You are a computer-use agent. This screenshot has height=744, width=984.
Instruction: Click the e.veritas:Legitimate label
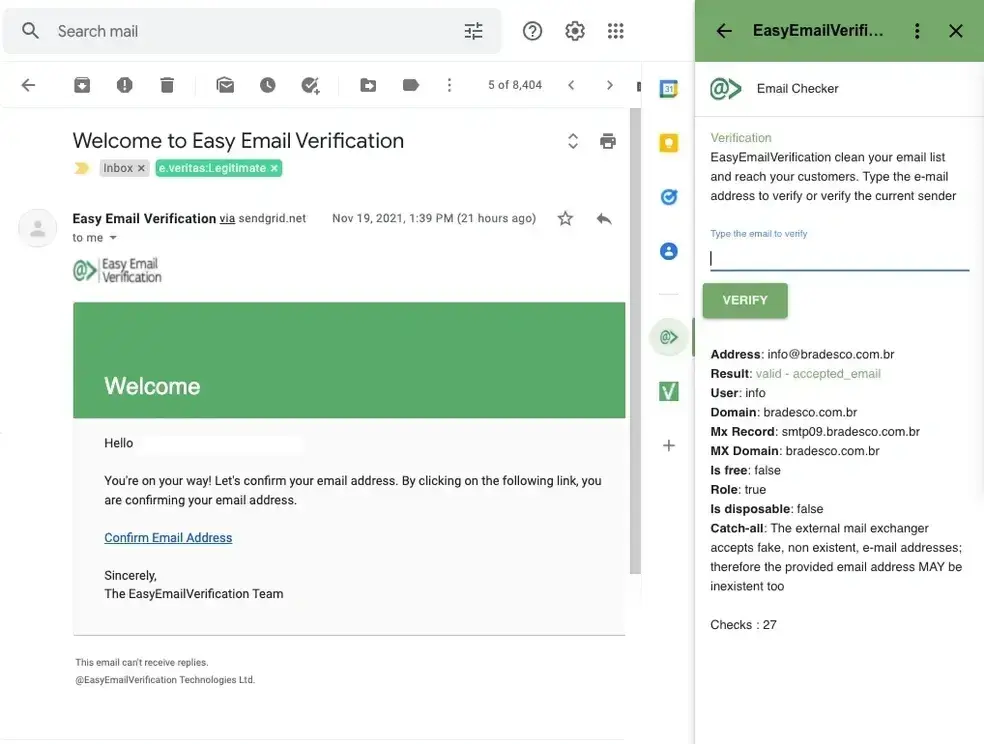pos(212,168)
